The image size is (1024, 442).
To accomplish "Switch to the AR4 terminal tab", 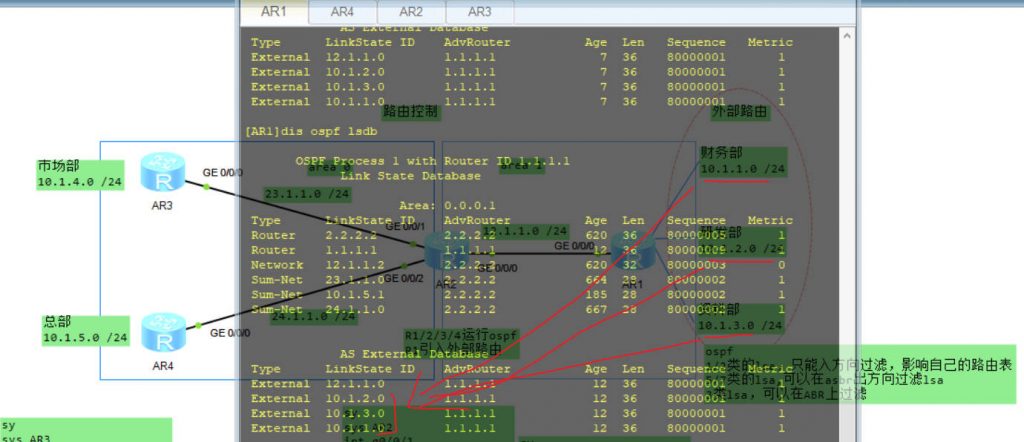I will point(342,12).
